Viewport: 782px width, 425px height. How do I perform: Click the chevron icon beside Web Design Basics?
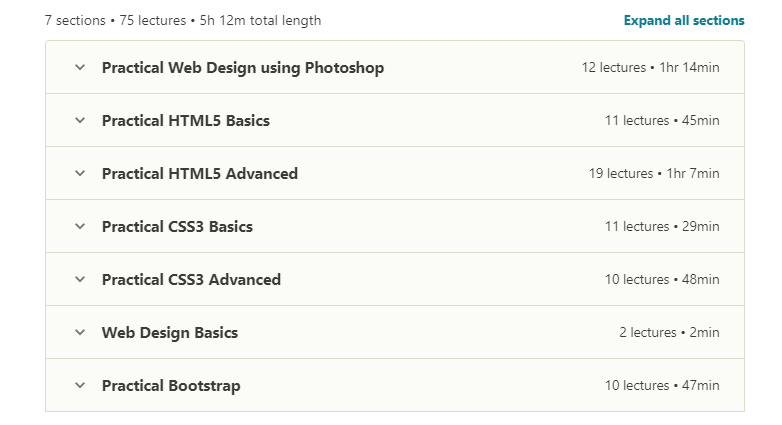coord(80,332)
